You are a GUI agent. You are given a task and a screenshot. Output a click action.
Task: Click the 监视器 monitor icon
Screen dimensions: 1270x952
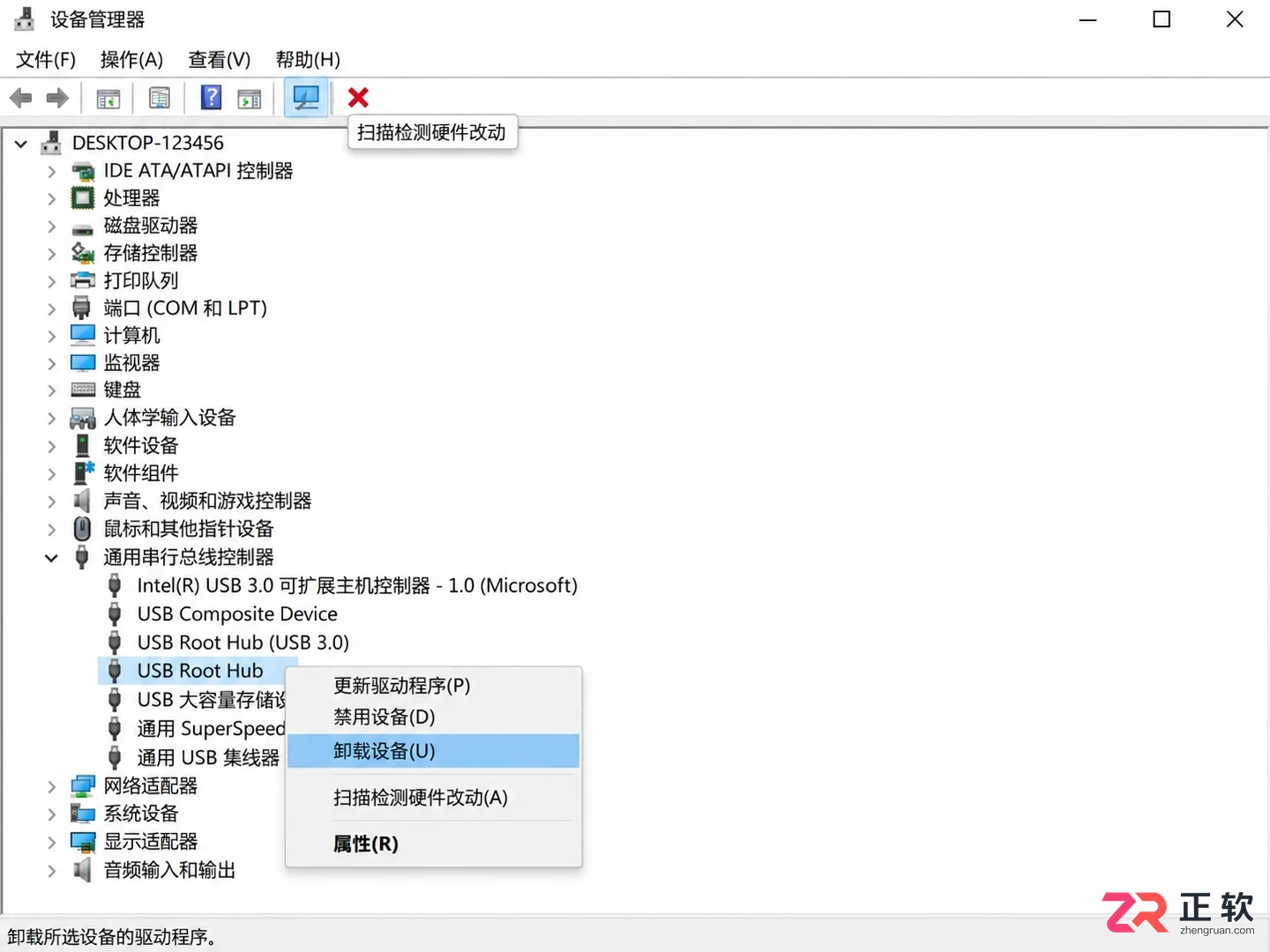coord(83,362)
